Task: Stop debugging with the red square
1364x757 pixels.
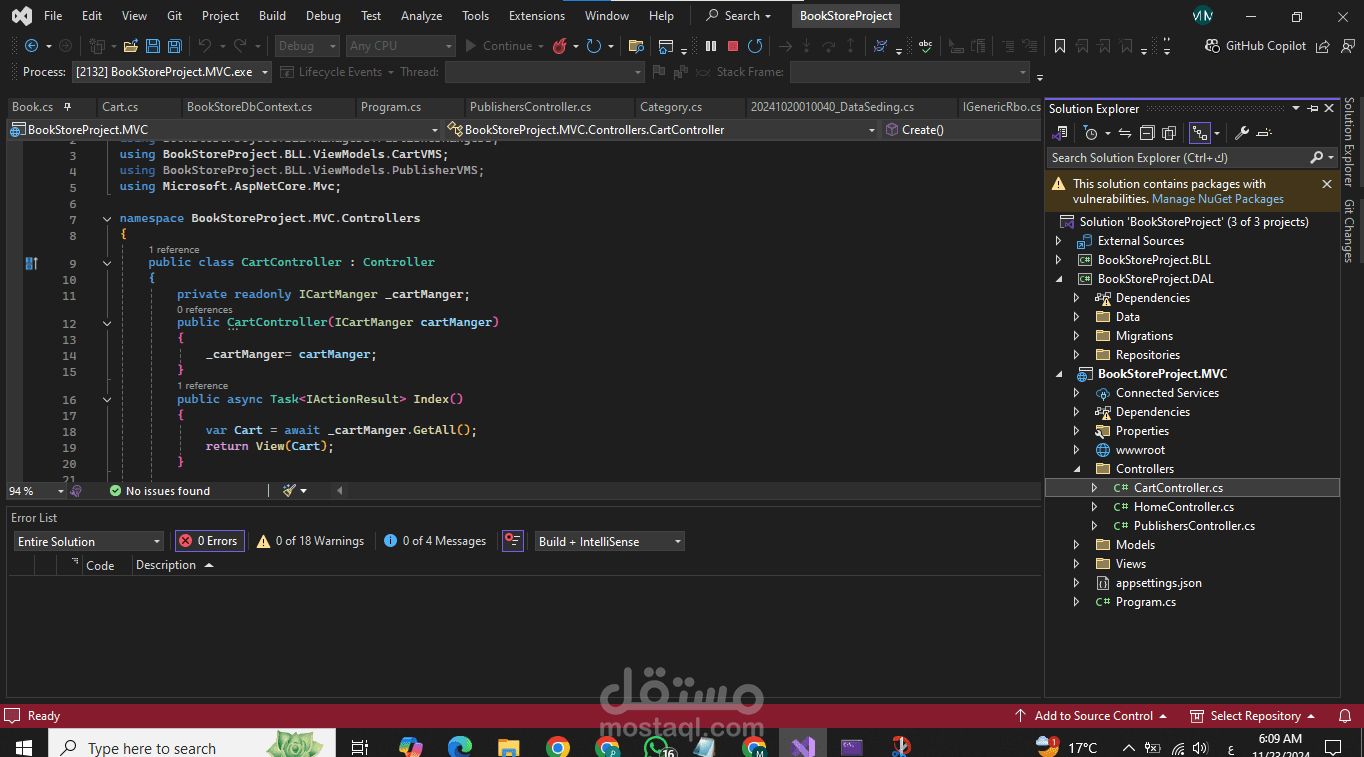Action: pos(733,46)
